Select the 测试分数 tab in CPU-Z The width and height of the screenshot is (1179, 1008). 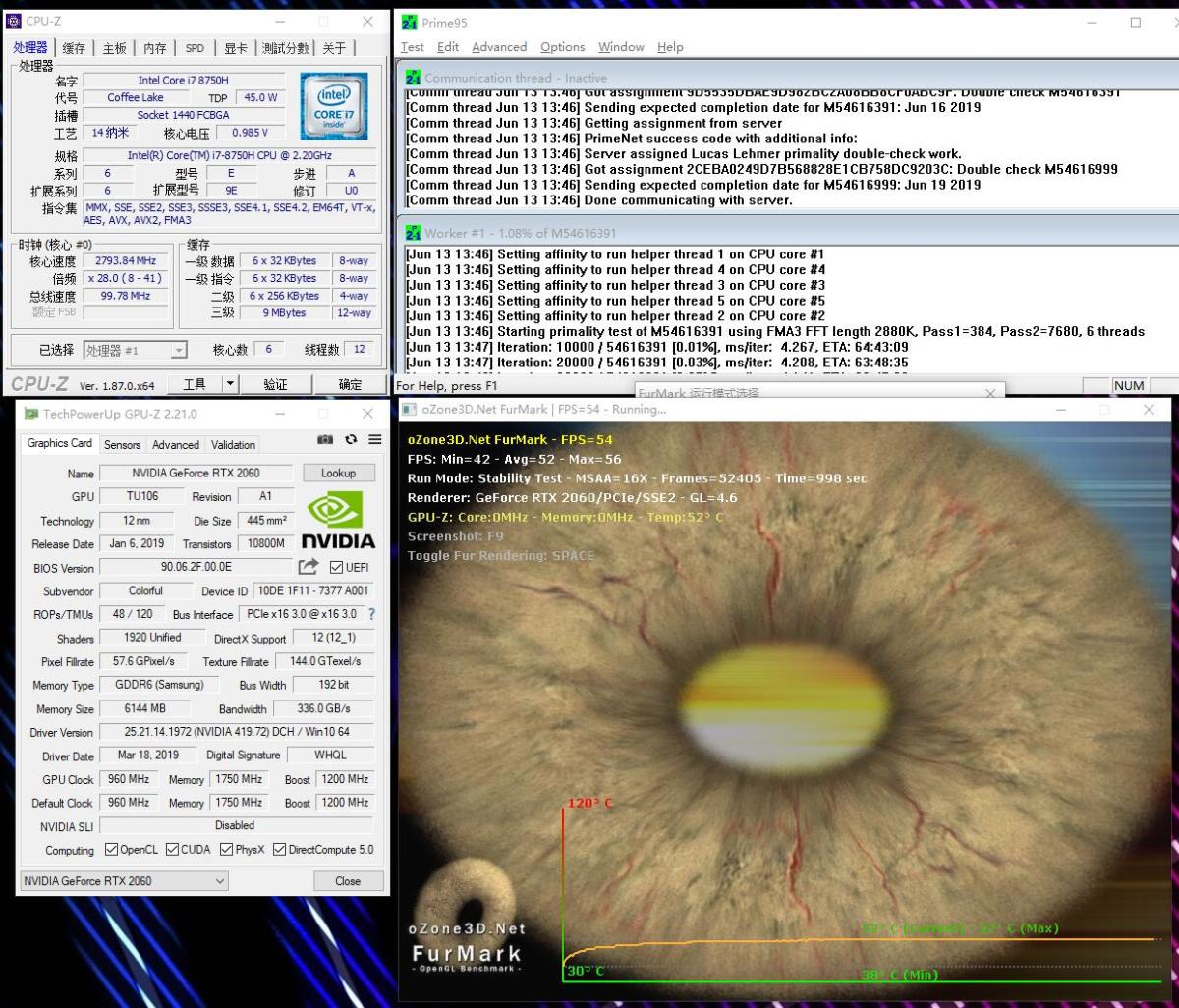285,48
